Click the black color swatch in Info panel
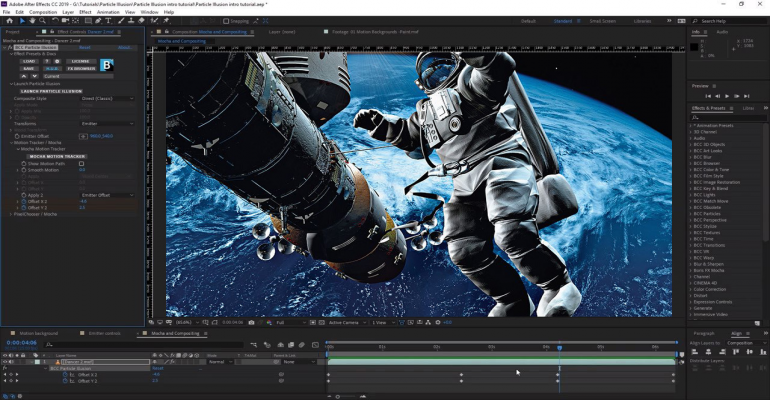This screenshot has width=770, height=400. pyautogui.click(x=696, y=45)
